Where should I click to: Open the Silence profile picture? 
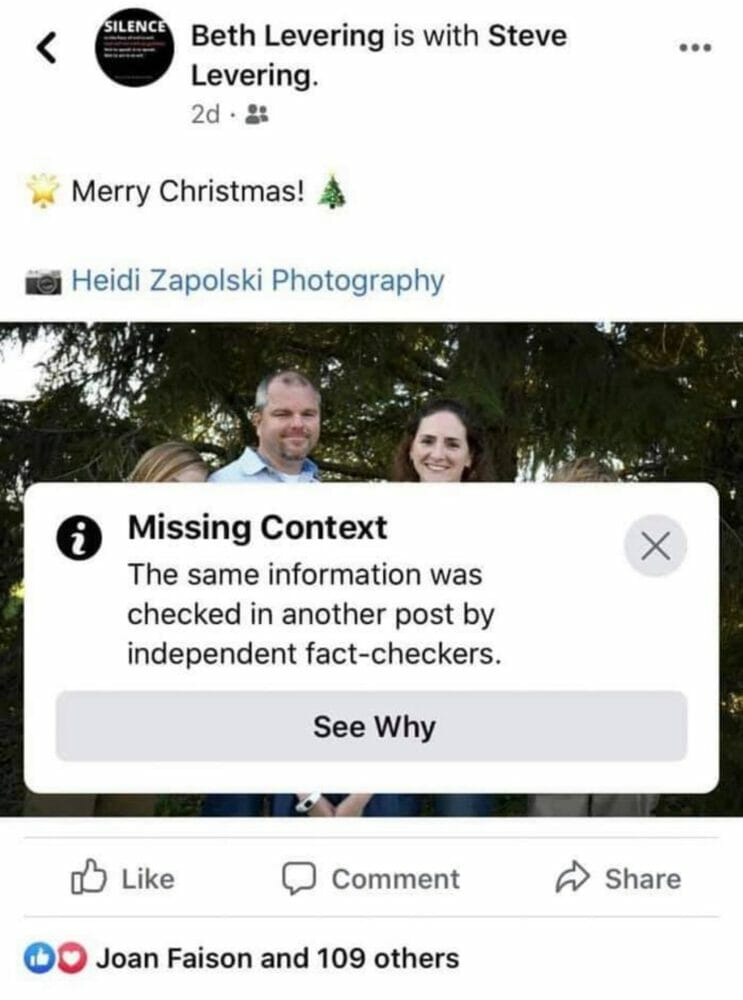pos(135,48)
